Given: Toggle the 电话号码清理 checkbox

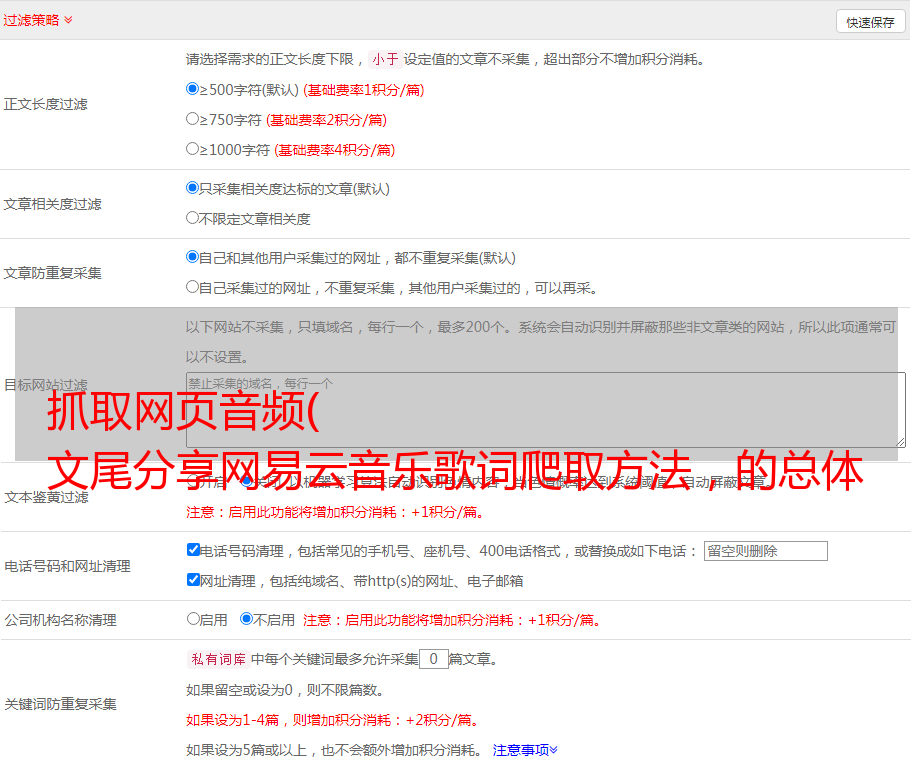Looking at the screenshot, I should pos(194,550).
